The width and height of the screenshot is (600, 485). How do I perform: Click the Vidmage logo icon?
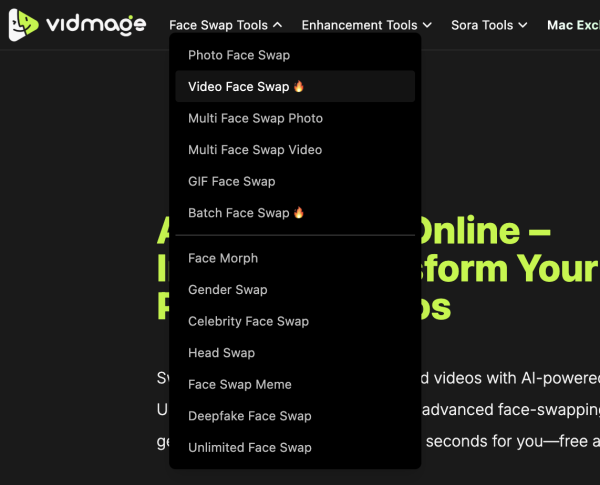[x=24, y=25]
